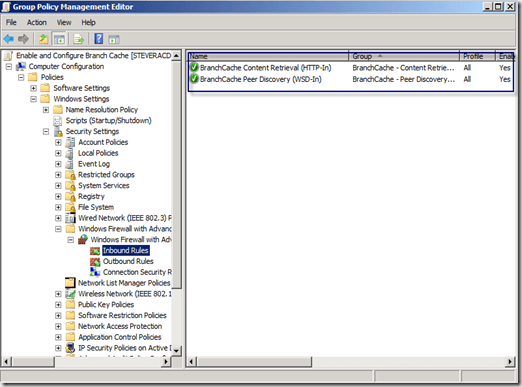The width and height of the screenshot is (522, 387).
Task: Click results pane horizontal scrollbar thumb
Action: coord(254,361)
